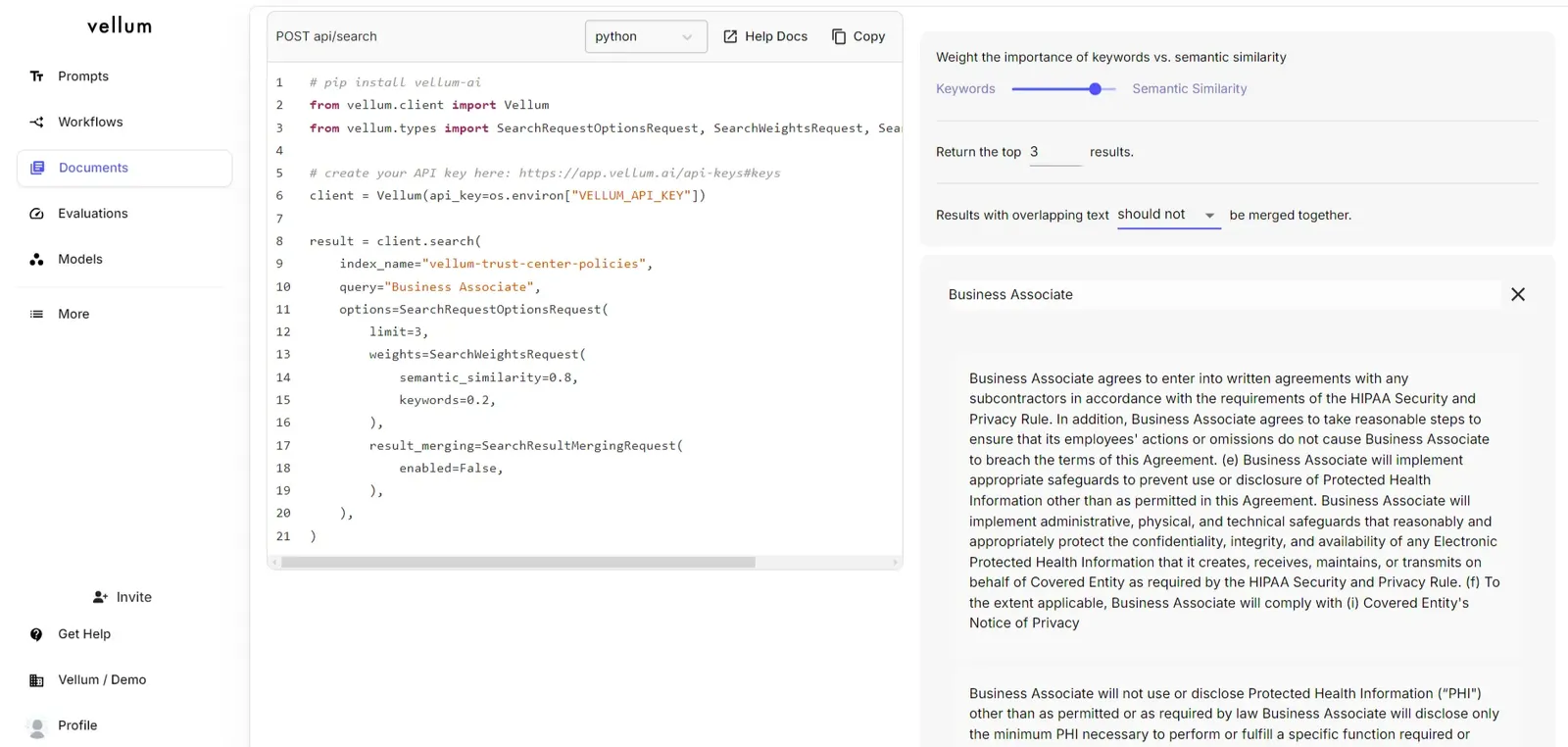Click the 'from vellum.client import Vellum' line
1568x747 pixels.
point(429,105)
